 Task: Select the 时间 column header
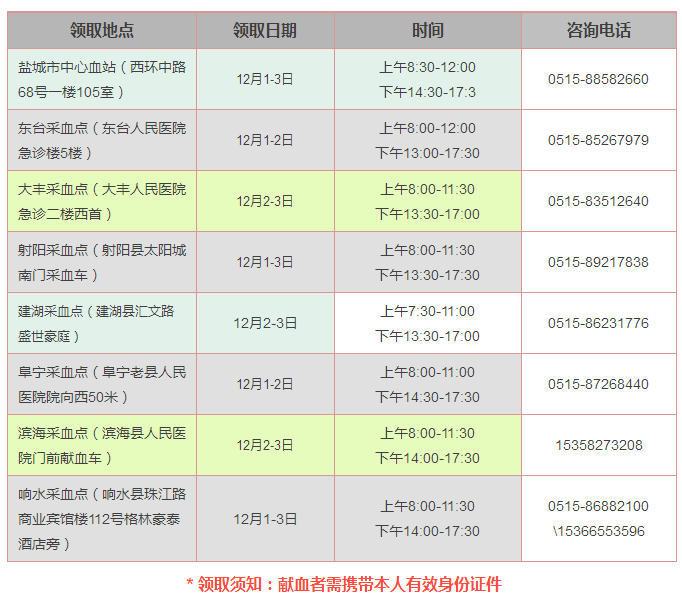pos(427,30)
